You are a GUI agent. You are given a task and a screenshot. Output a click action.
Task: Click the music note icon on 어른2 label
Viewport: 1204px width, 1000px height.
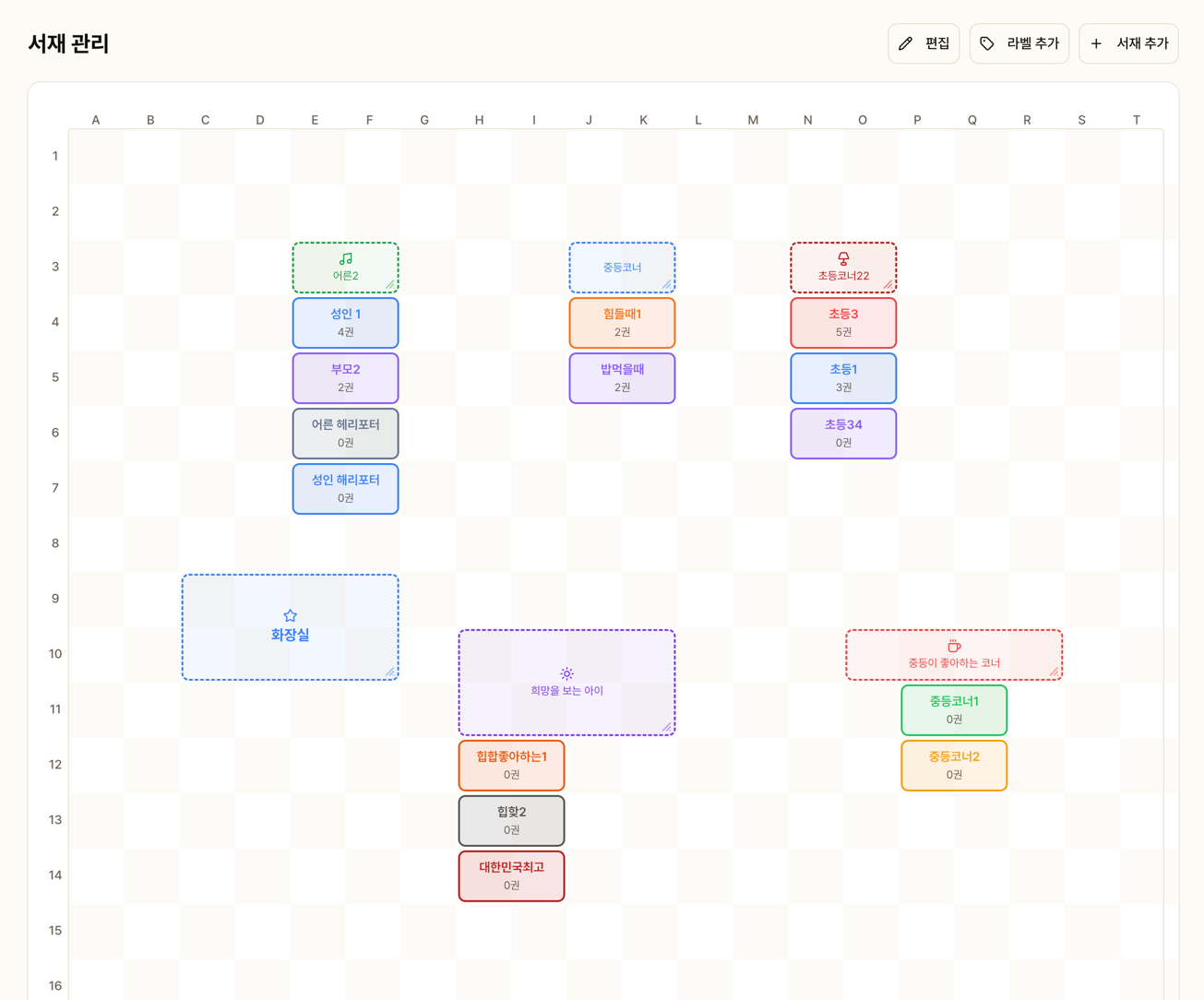[346, 259]
